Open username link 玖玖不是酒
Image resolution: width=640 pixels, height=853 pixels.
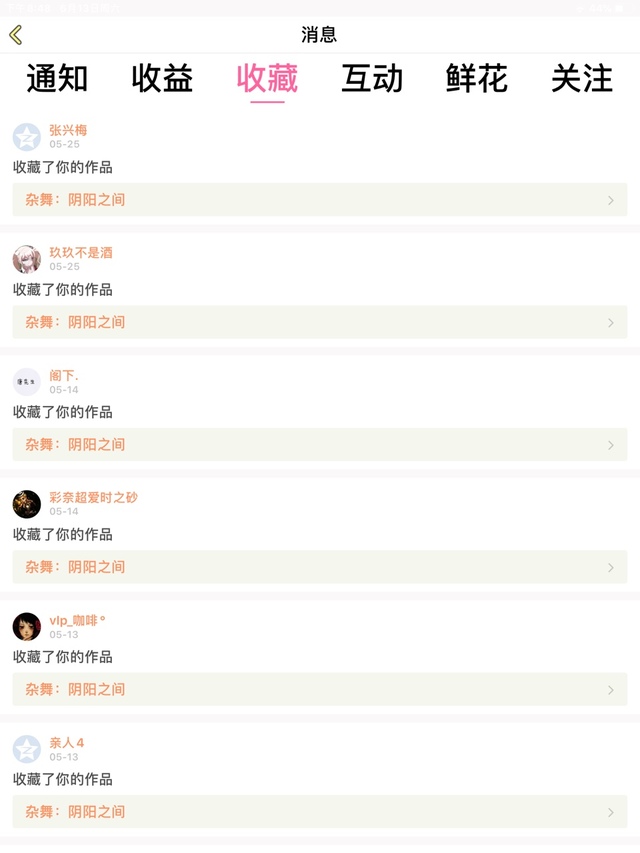pyautogui.click(x=81, y=253)
